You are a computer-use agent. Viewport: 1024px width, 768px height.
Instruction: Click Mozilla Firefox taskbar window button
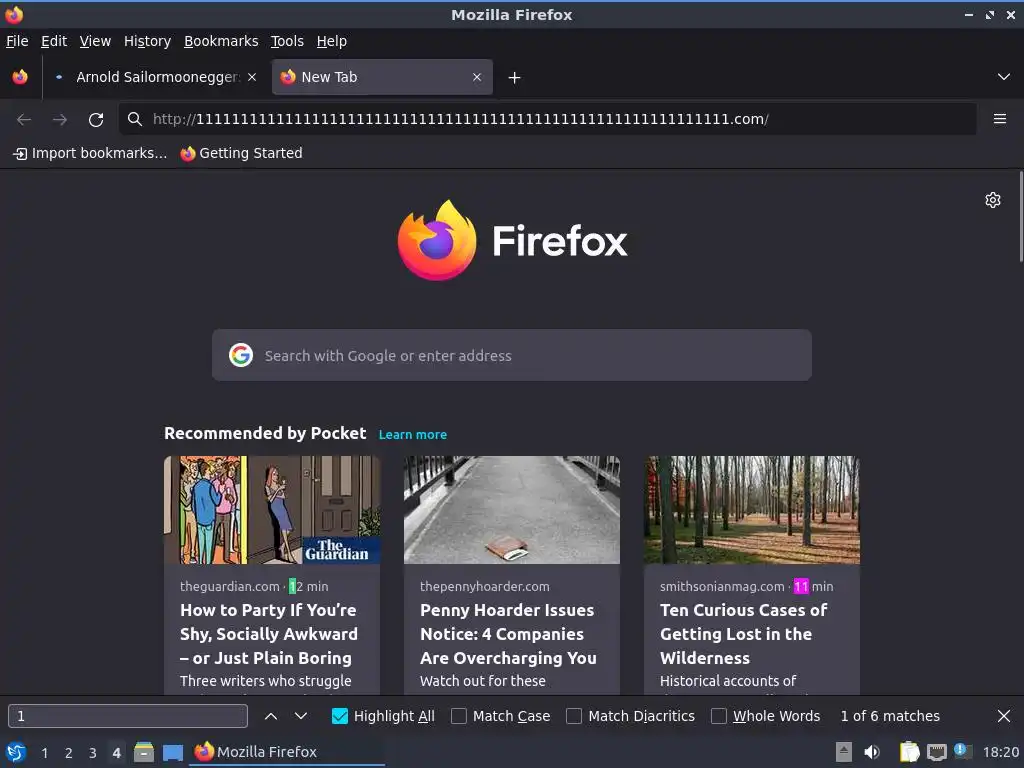287,752
